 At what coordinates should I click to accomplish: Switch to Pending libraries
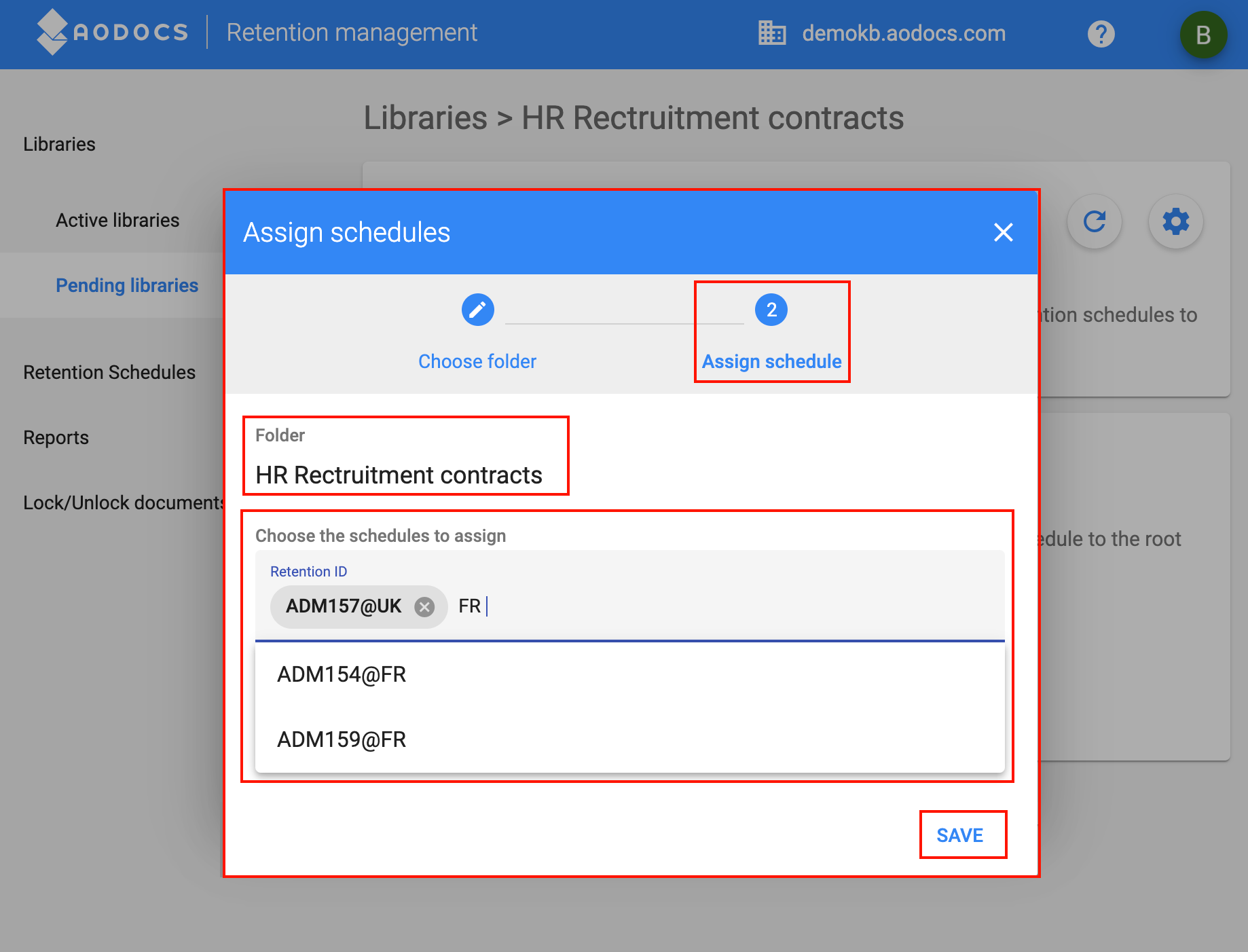click(x=127, y=285)
